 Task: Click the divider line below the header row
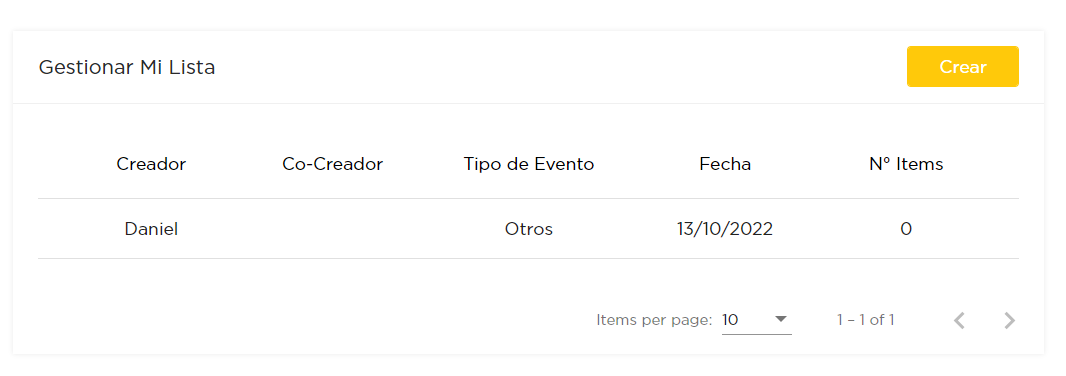point(528,199)
